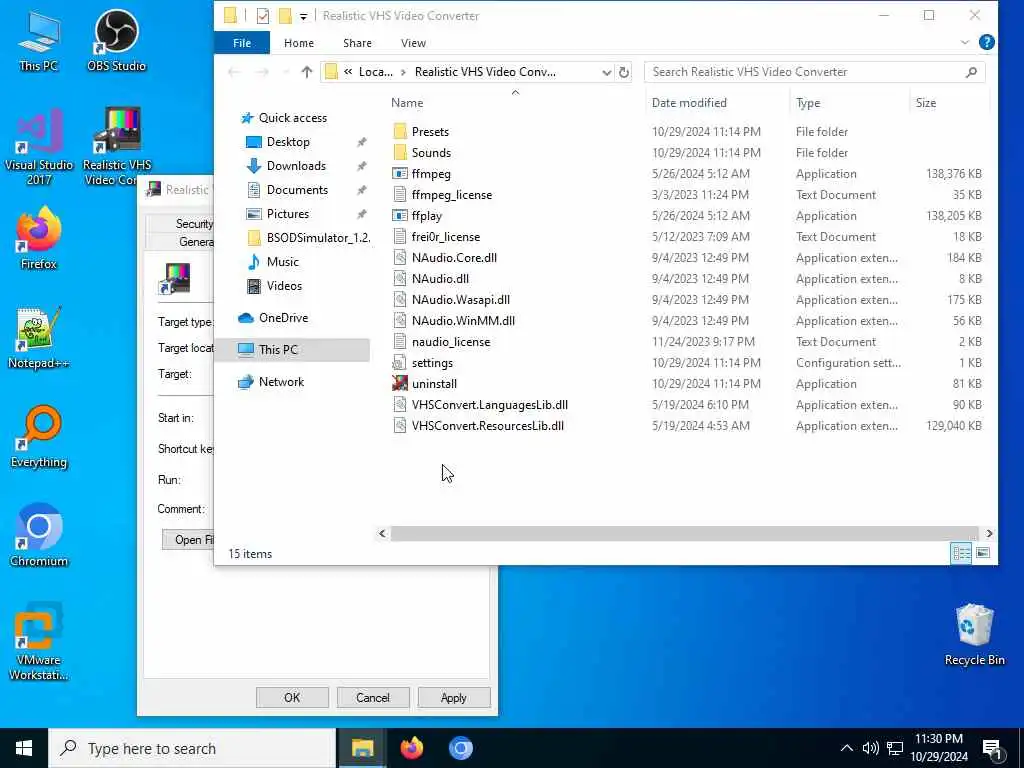
Task: Select the Recycle Bin icon
Action: click(974, 635)
